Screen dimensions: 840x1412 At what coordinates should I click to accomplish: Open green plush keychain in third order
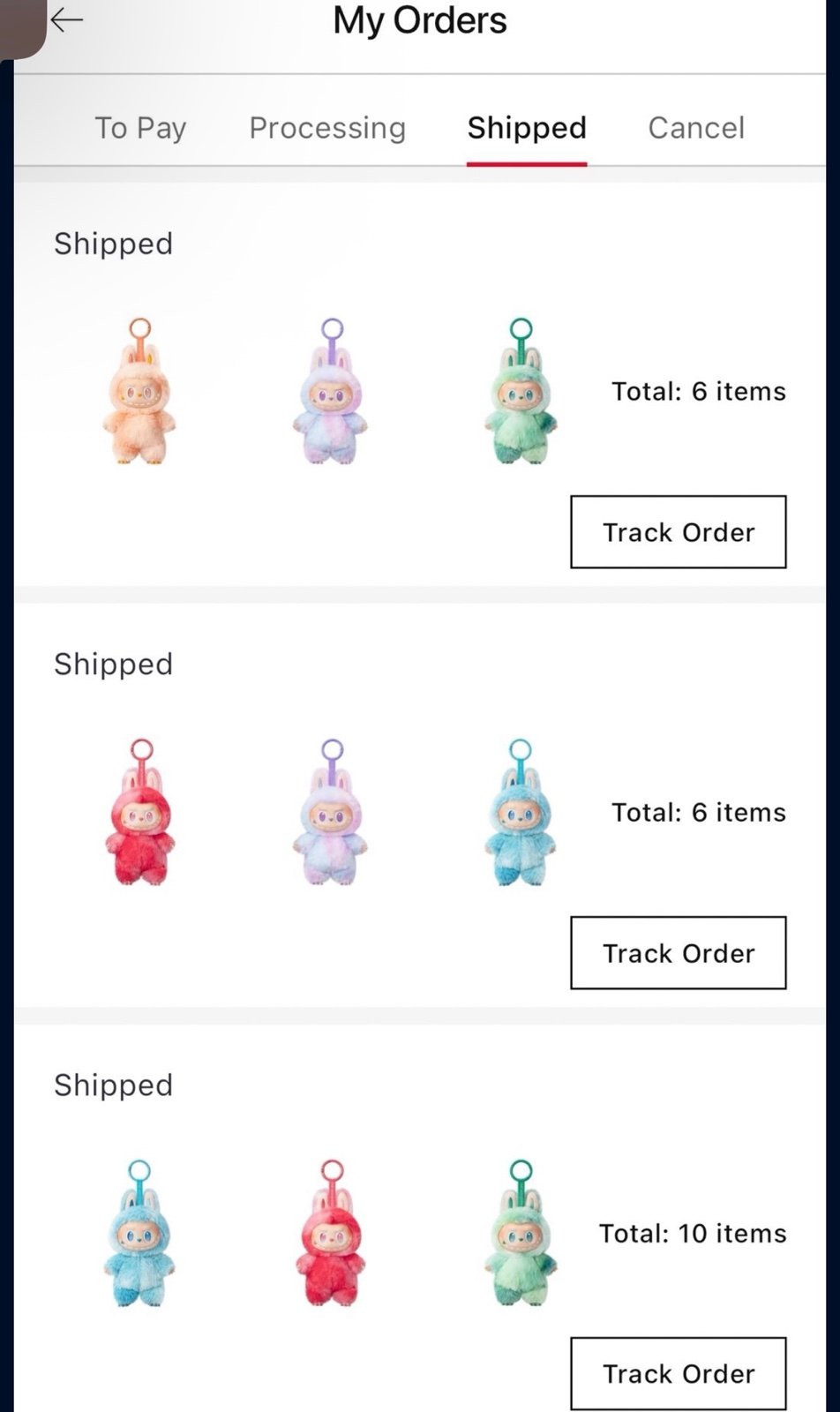[x=521, y=1233]
